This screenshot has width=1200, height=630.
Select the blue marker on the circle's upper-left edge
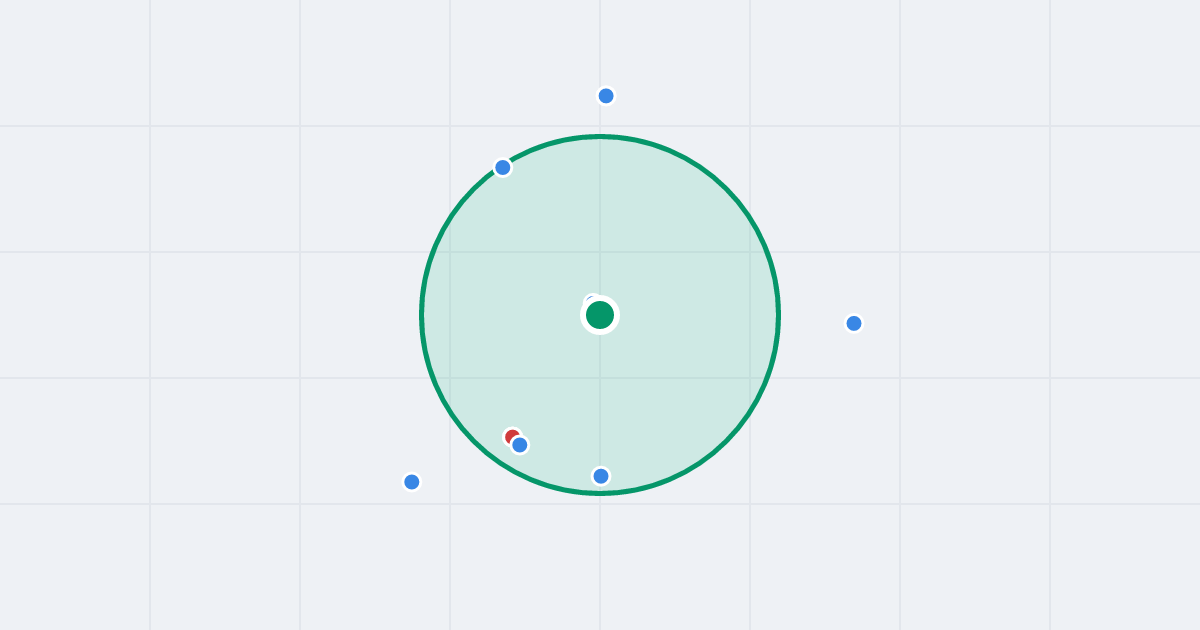click(x=503, y=167)
